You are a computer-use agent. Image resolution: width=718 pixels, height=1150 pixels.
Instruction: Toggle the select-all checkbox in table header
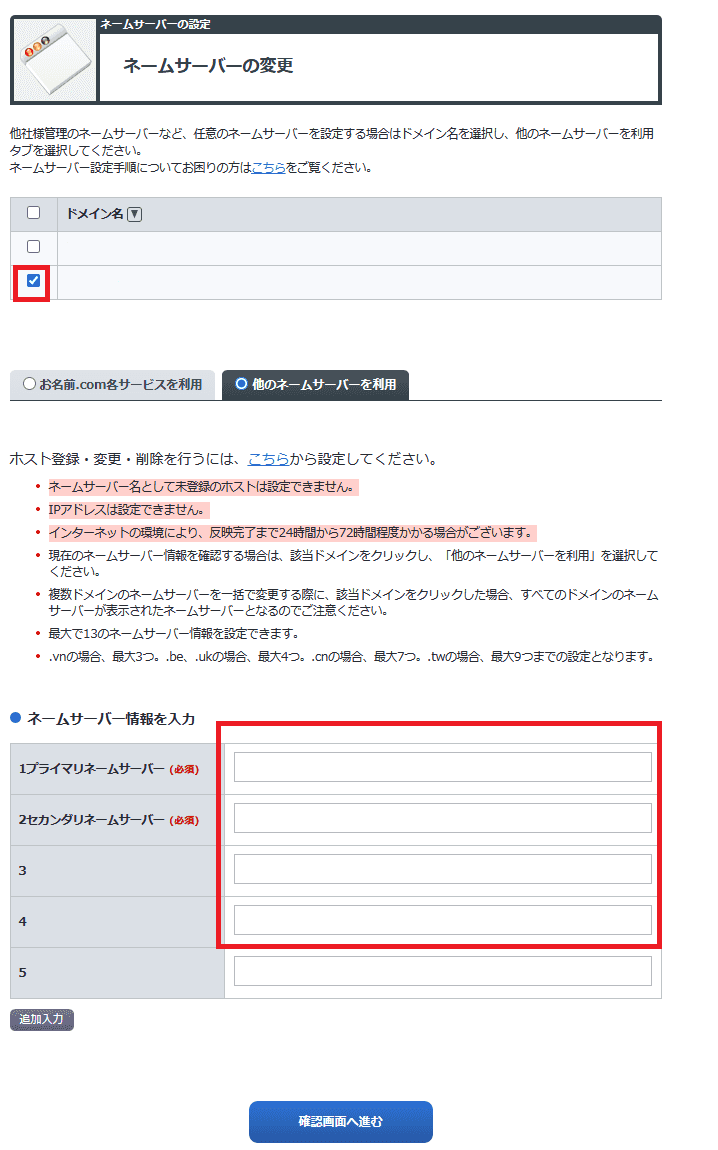coord(34,213)
